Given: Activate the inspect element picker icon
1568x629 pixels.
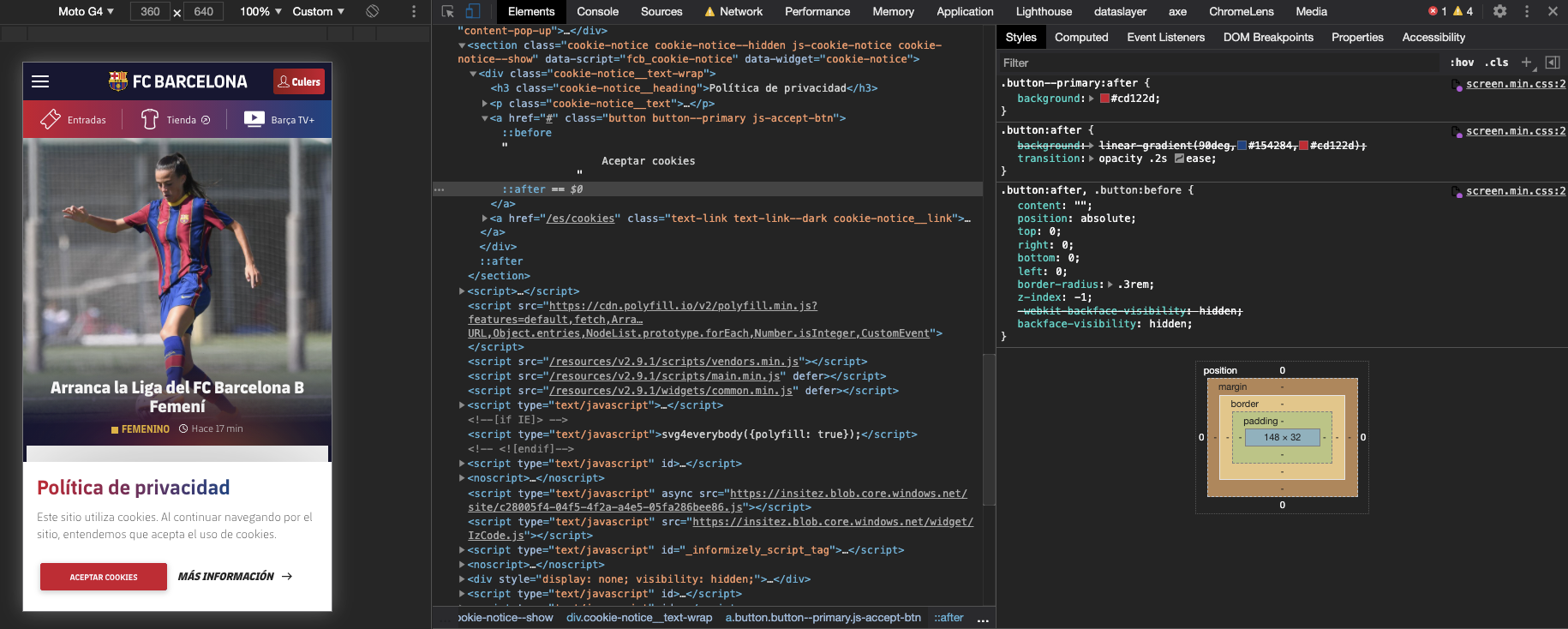Looking at the screenshot, I should (447, 11).
